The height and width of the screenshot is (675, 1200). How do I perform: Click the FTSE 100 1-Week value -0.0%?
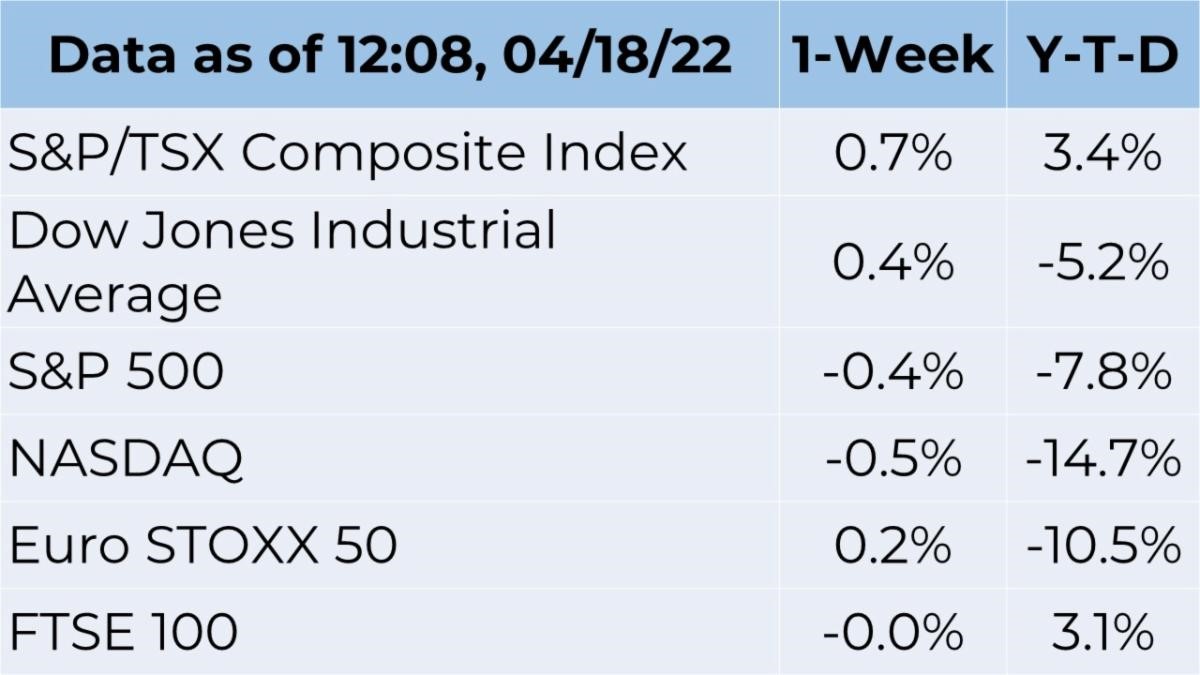pos(893,633)
